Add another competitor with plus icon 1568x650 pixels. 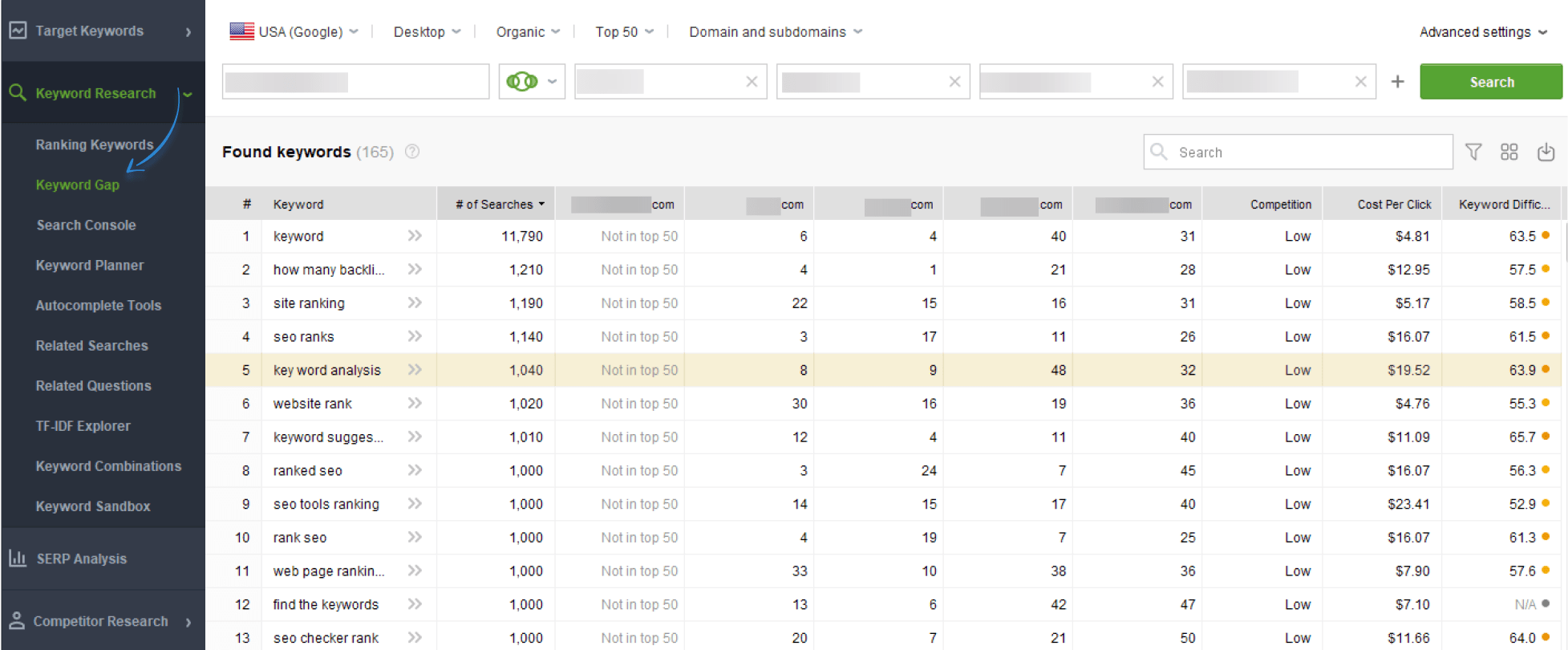(1397, 82)
